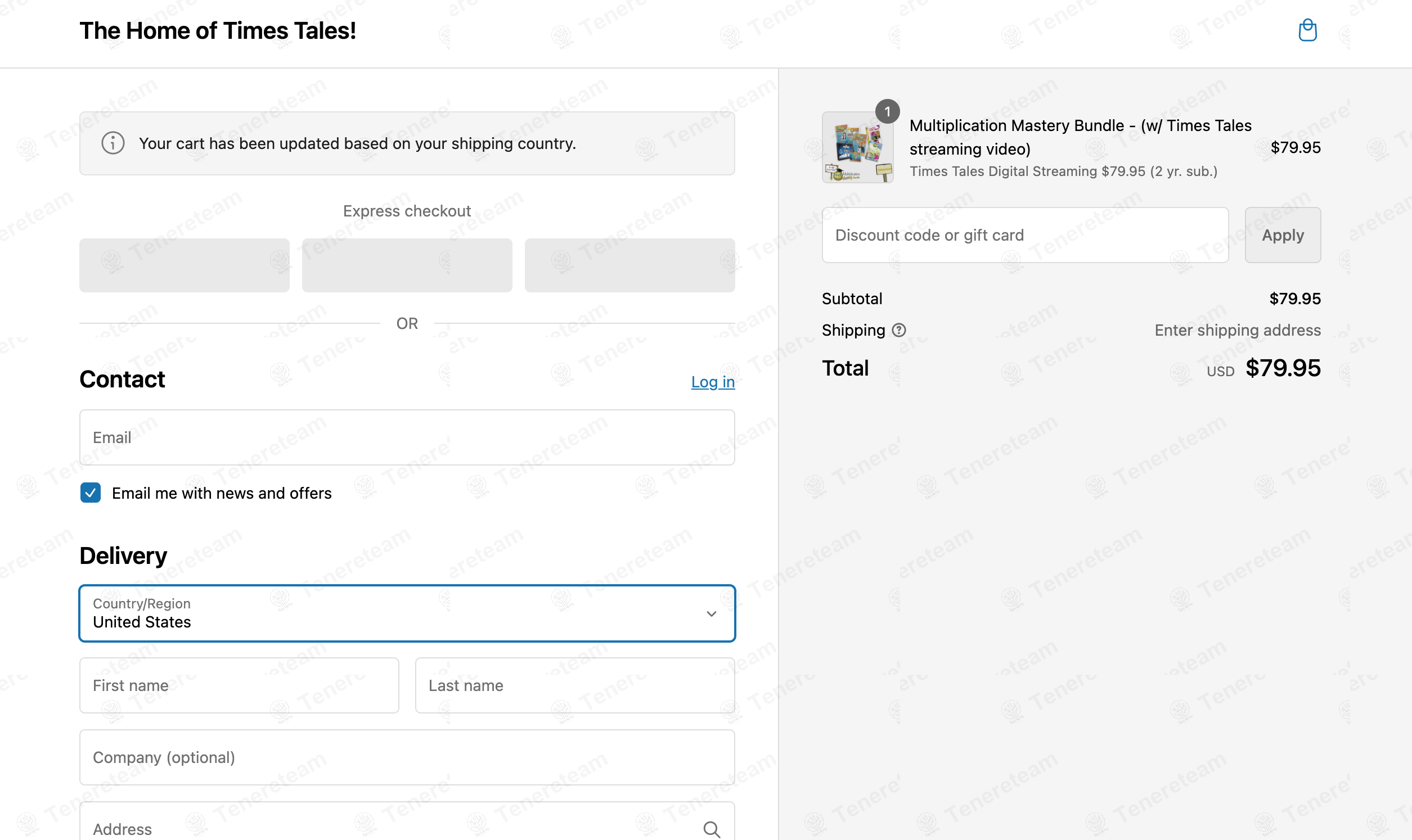1412x840 pixels.
Task: Click the Discount code or gift card field
Action: (x=1025, y=235)
